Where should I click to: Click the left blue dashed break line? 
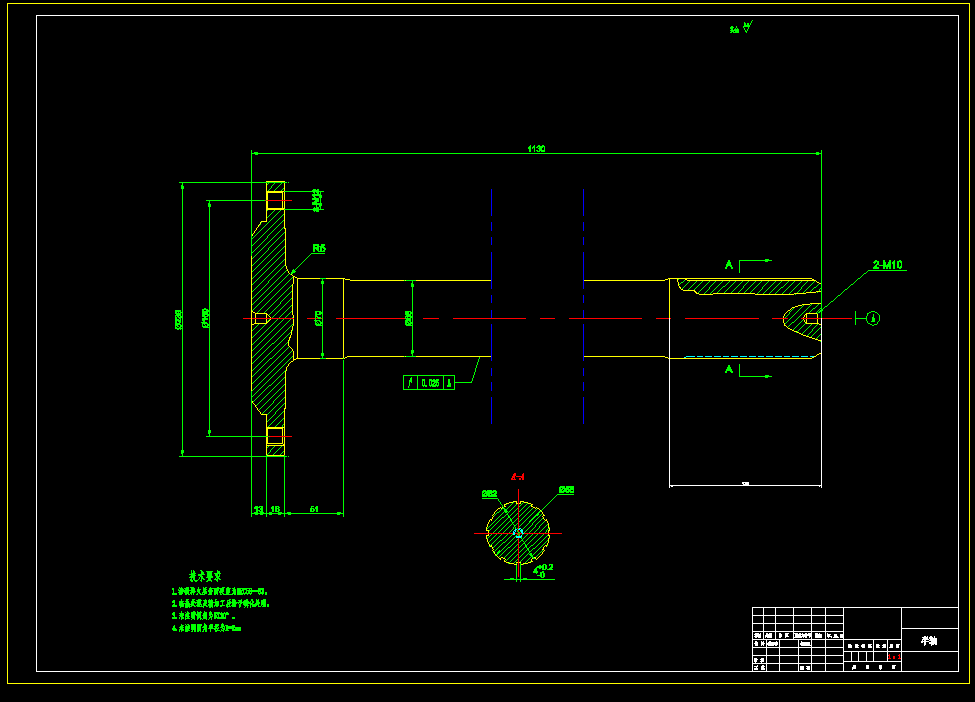491,307
